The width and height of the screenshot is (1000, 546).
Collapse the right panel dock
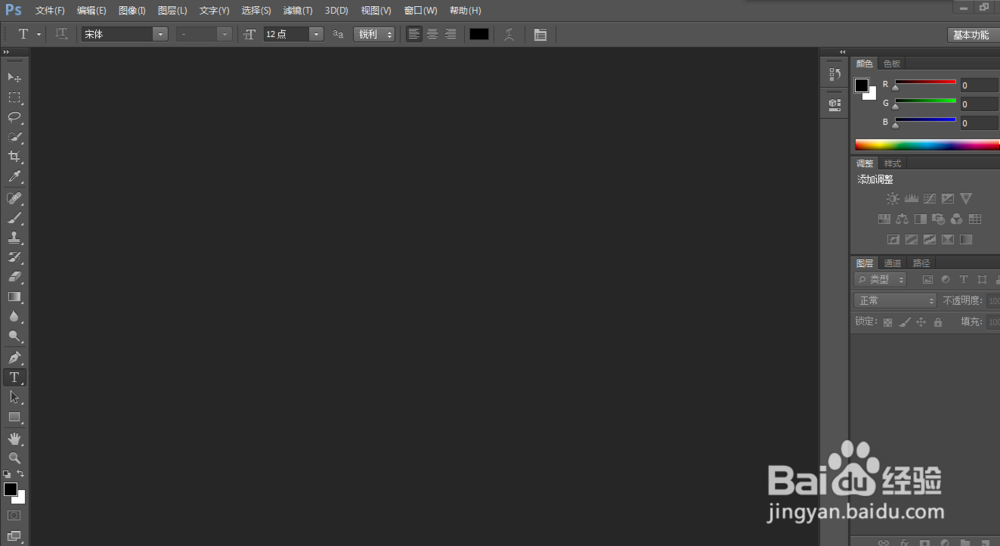[842, 52]
